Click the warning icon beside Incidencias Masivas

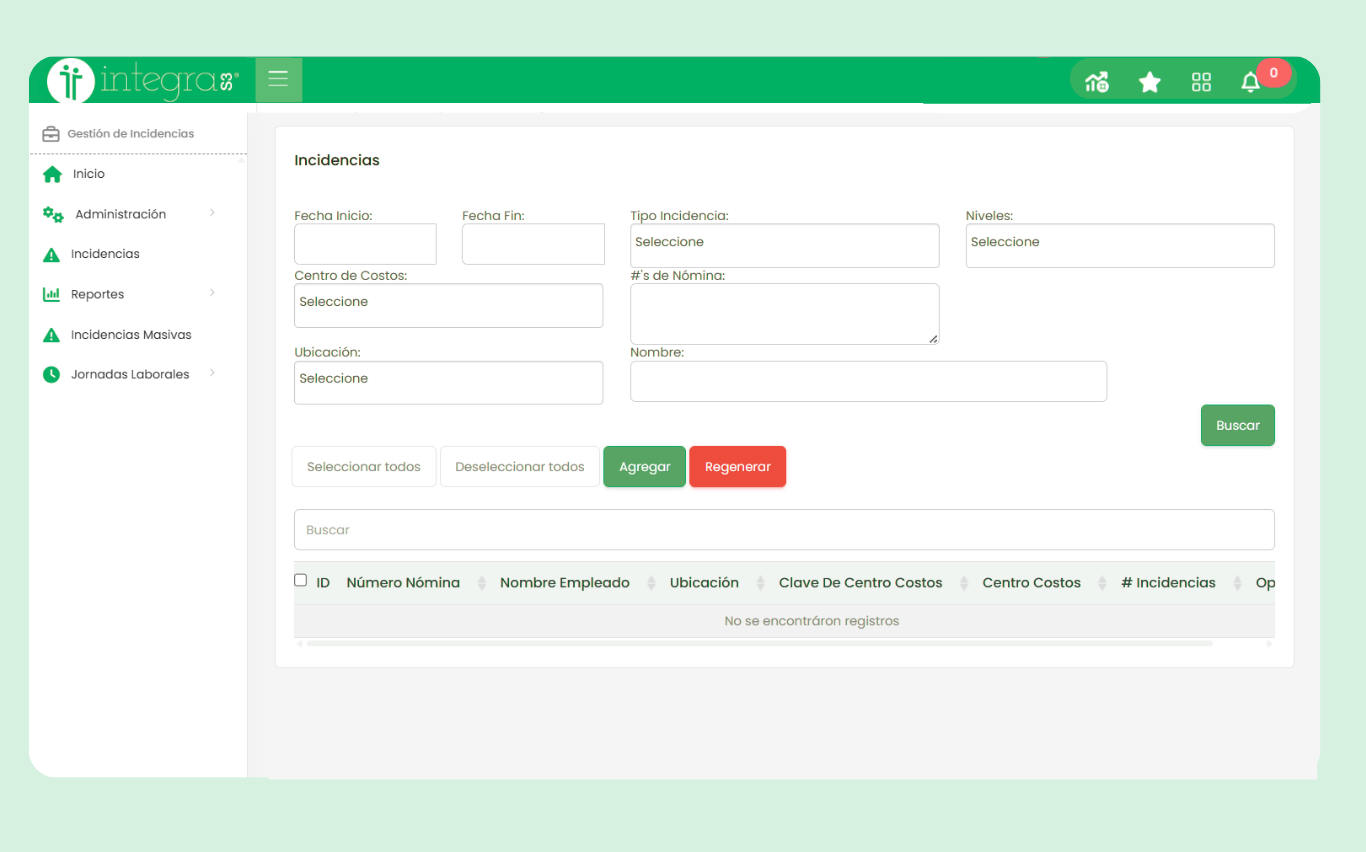point(51,335)
